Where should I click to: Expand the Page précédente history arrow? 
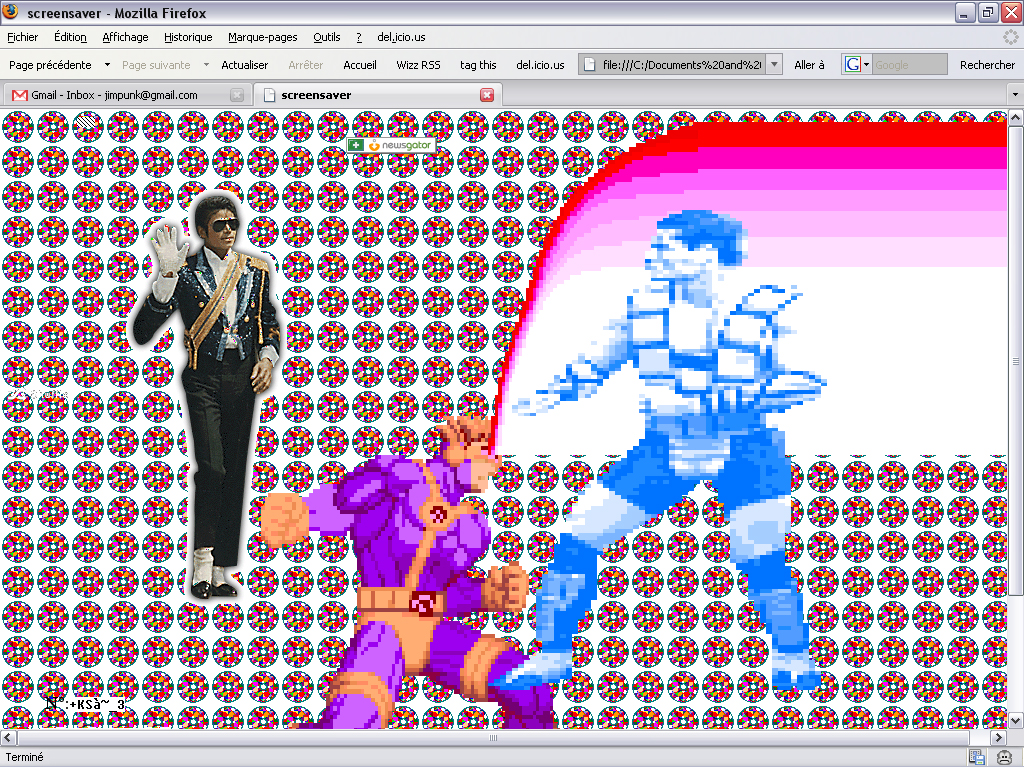click(x=107, y=65)
